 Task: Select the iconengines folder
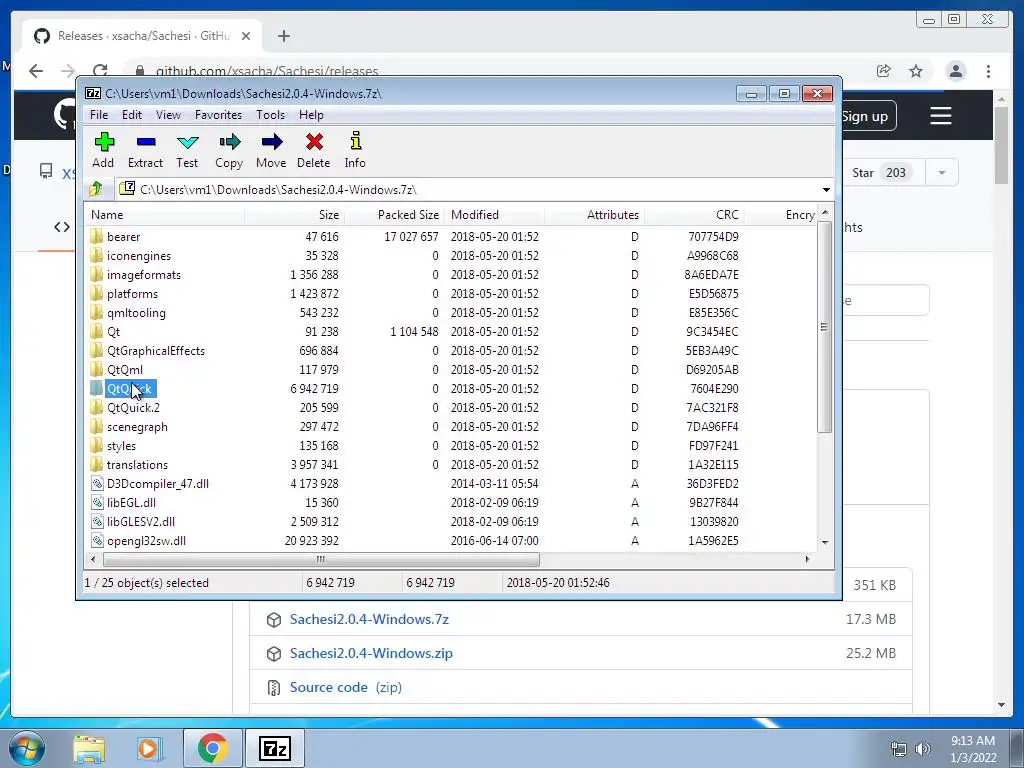138,256
